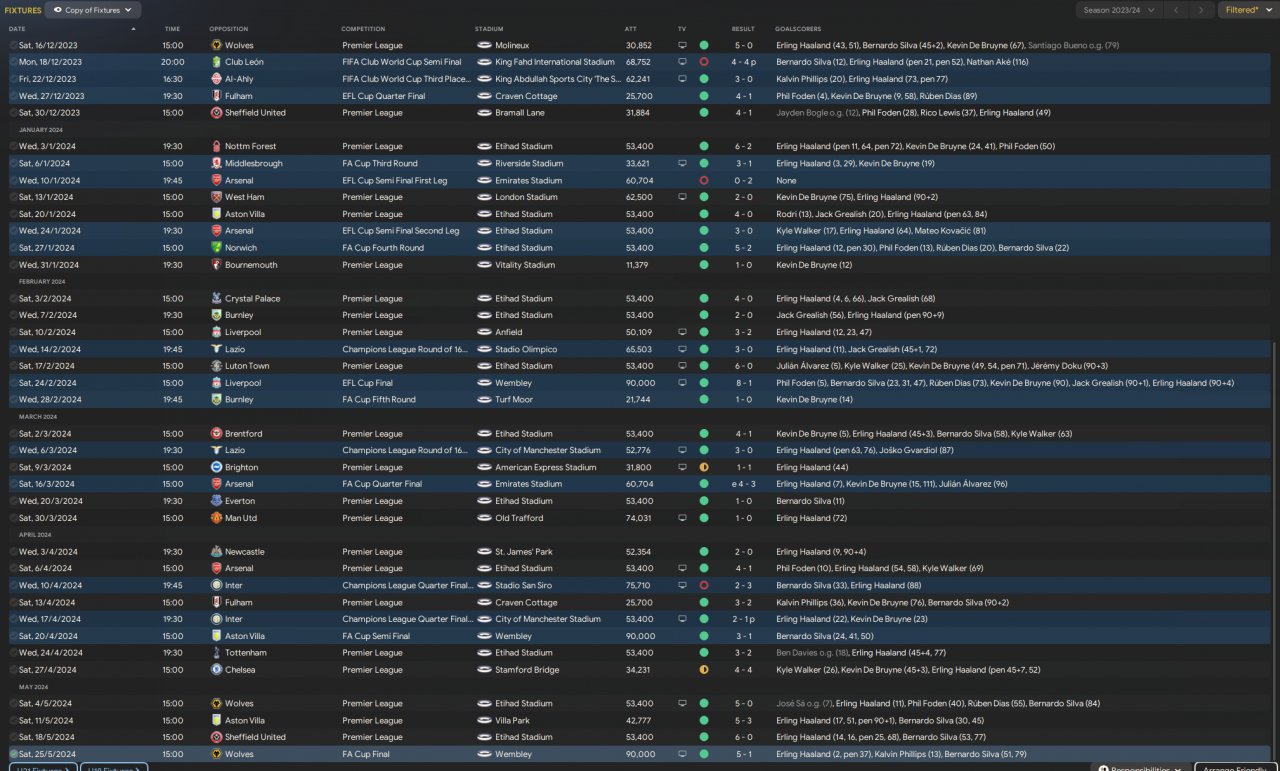This screenshot has height=771, width=1280.
Task: Toggle the selection circle for Sat, 24/2/2024 row
Action: (x=13, y=383)
